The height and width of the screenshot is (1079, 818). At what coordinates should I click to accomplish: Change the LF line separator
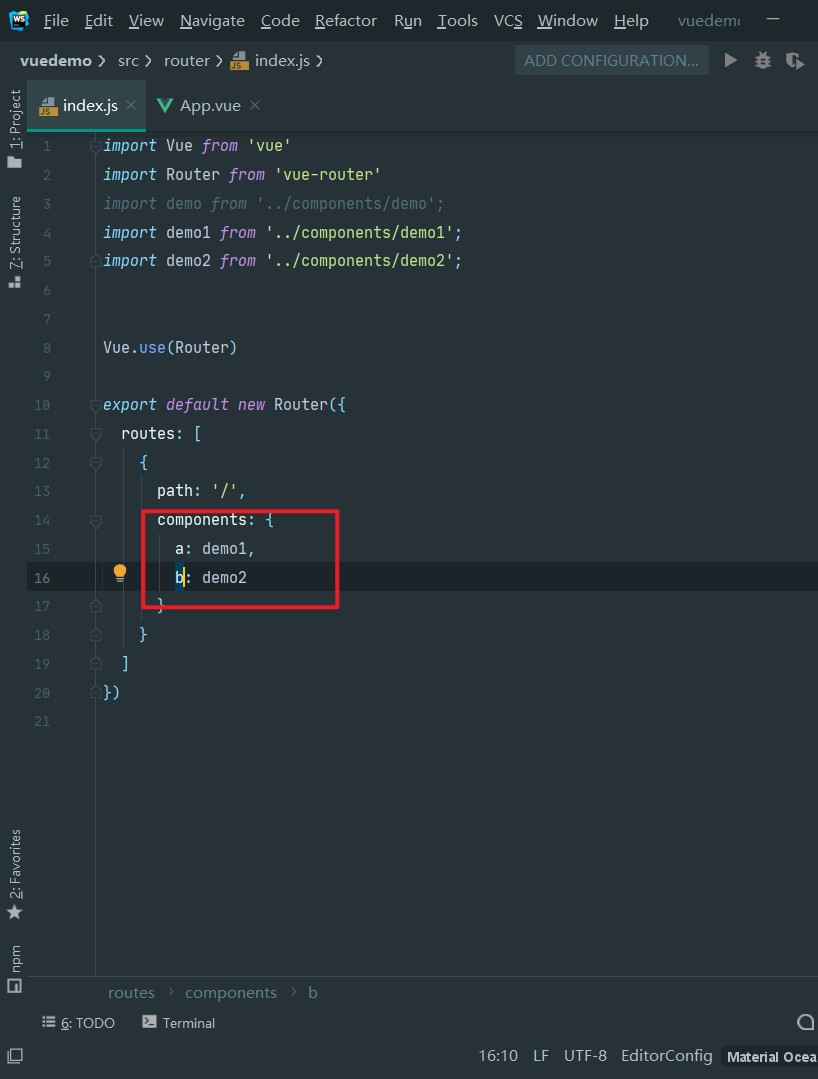coord(541,1056)
